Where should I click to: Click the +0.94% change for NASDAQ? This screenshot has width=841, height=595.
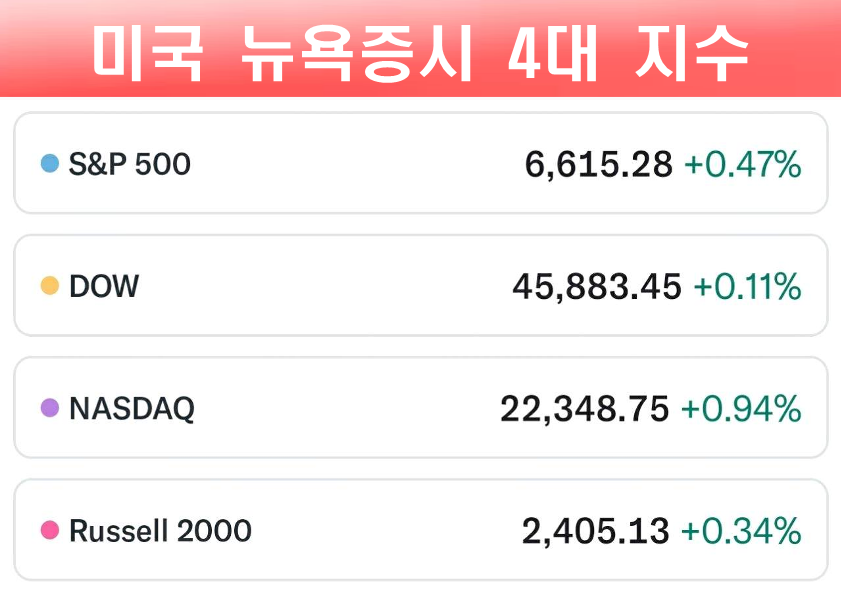tap(741, 409)
